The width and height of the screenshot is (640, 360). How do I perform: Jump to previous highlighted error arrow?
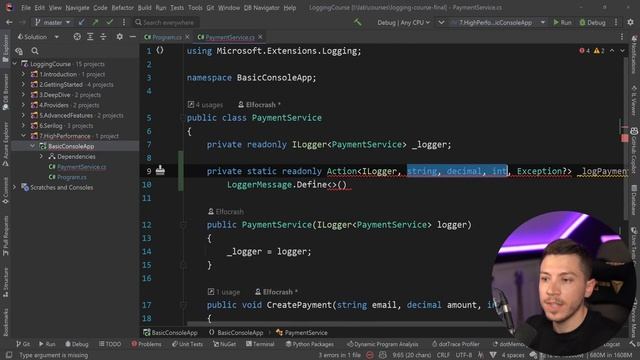(612, 51)
